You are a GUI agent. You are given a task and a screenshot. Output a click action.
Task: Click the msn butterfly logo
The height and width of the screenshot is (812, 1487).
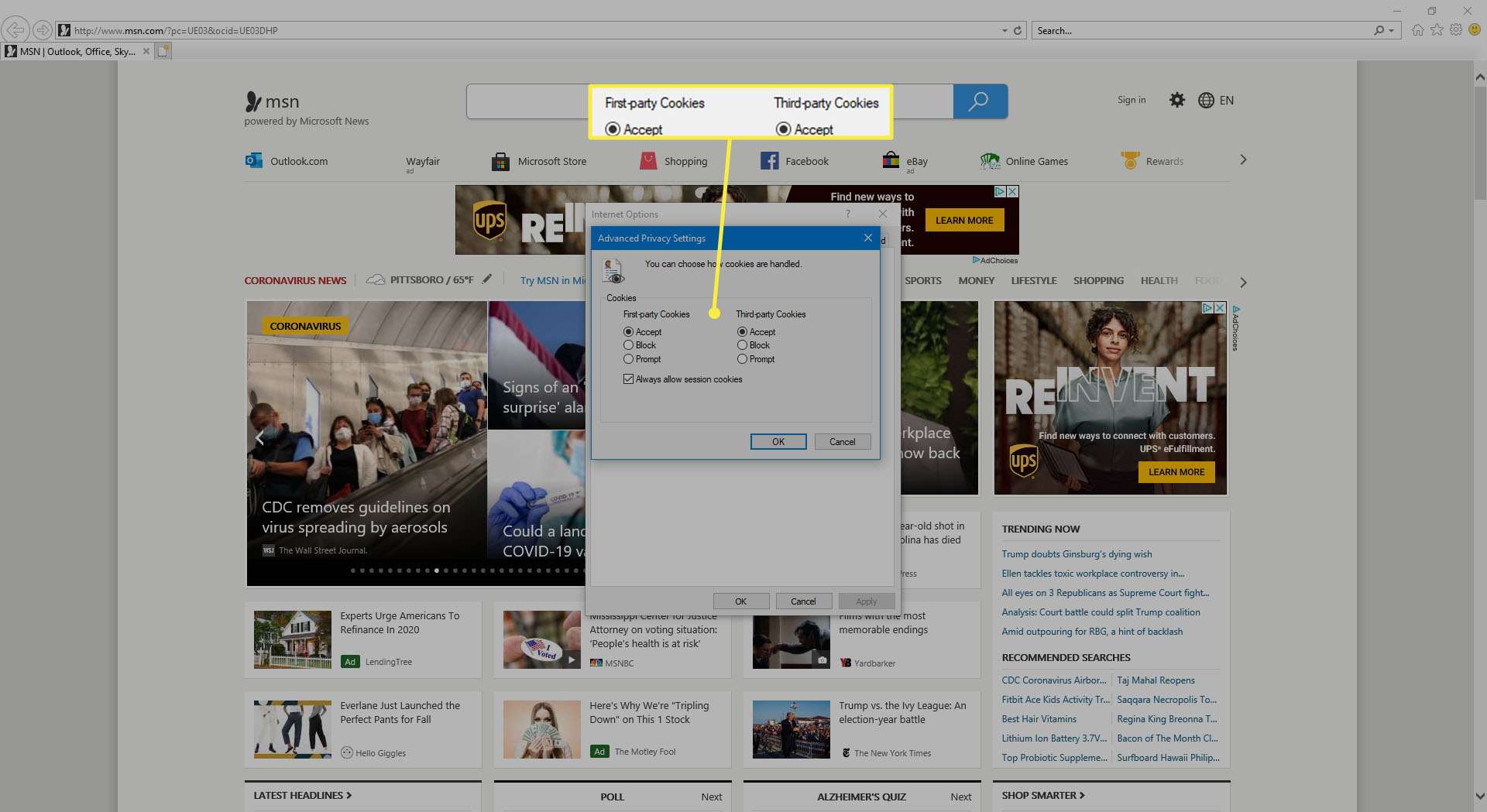[252, 101]
